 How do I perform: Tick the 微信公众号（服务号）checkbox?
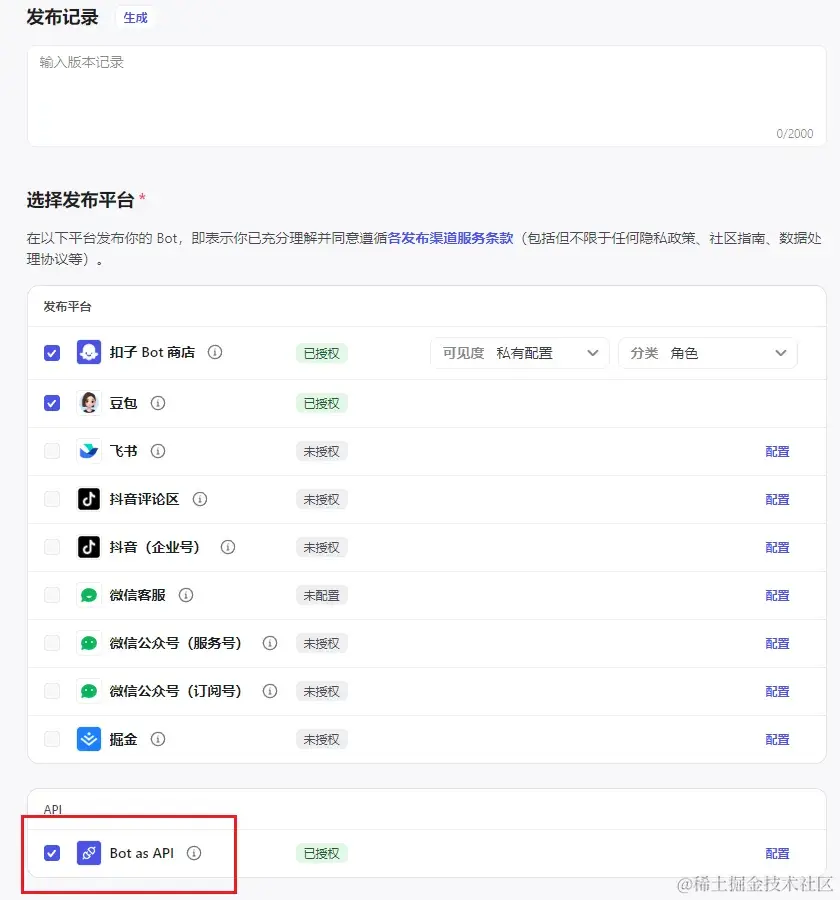tap(52, 643)
